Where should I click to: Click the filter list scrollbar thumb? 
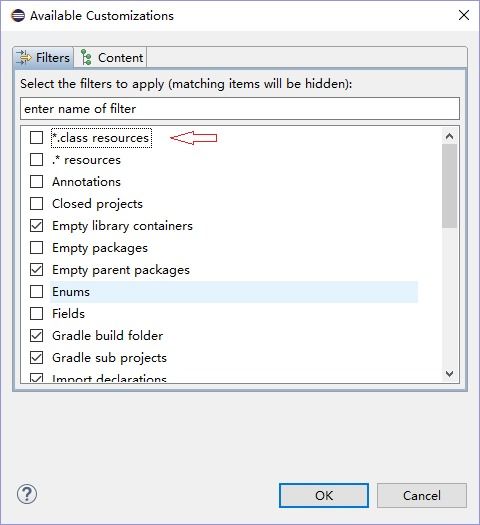click(449, 186)
